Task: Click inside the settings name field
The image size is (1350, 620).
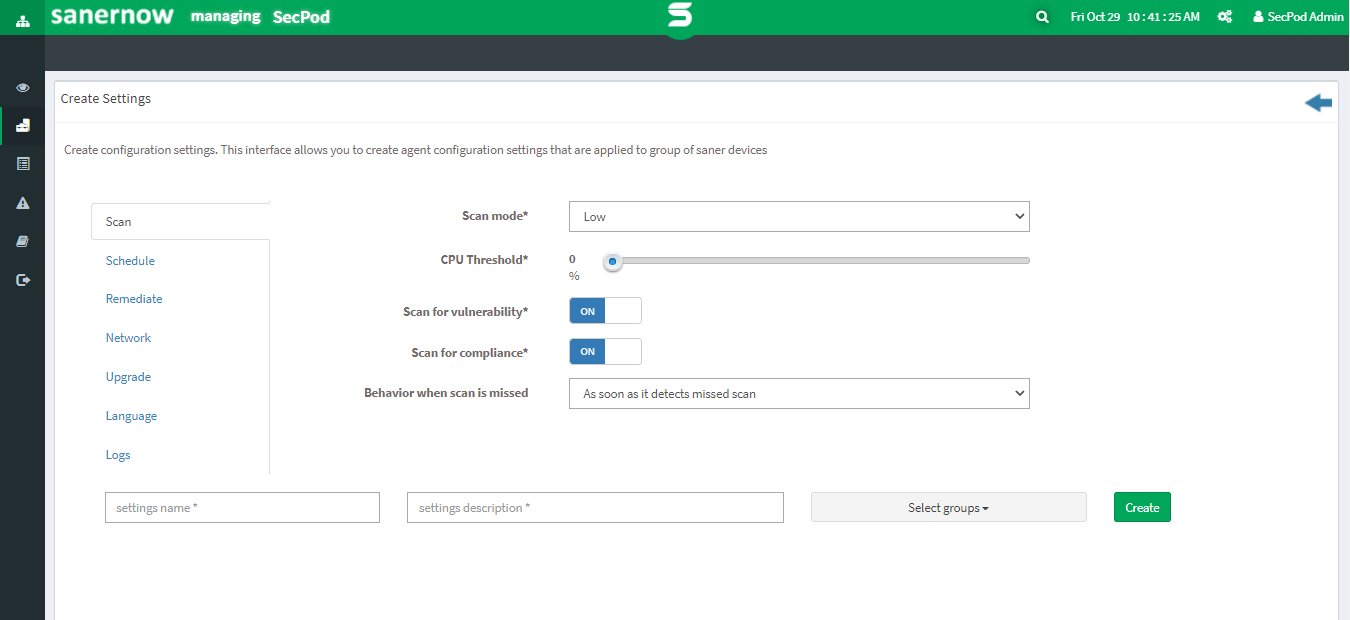Action: 242,507
